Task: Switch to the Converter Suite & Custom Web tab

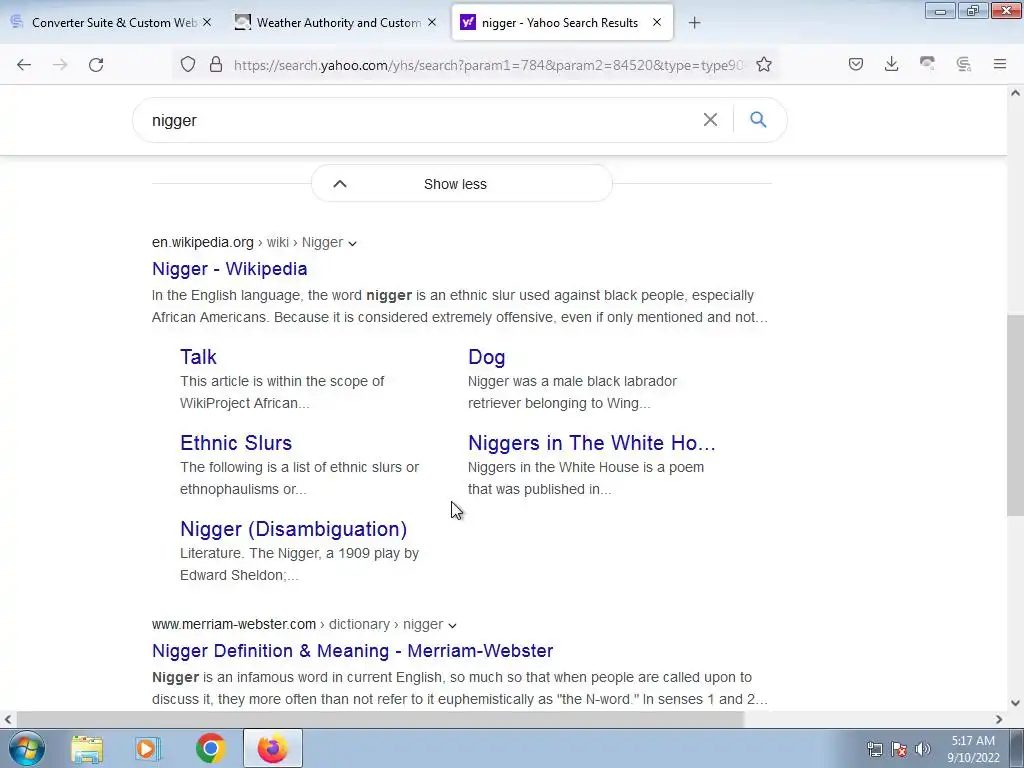Action: pyautogui.click(x=114, y=22)
